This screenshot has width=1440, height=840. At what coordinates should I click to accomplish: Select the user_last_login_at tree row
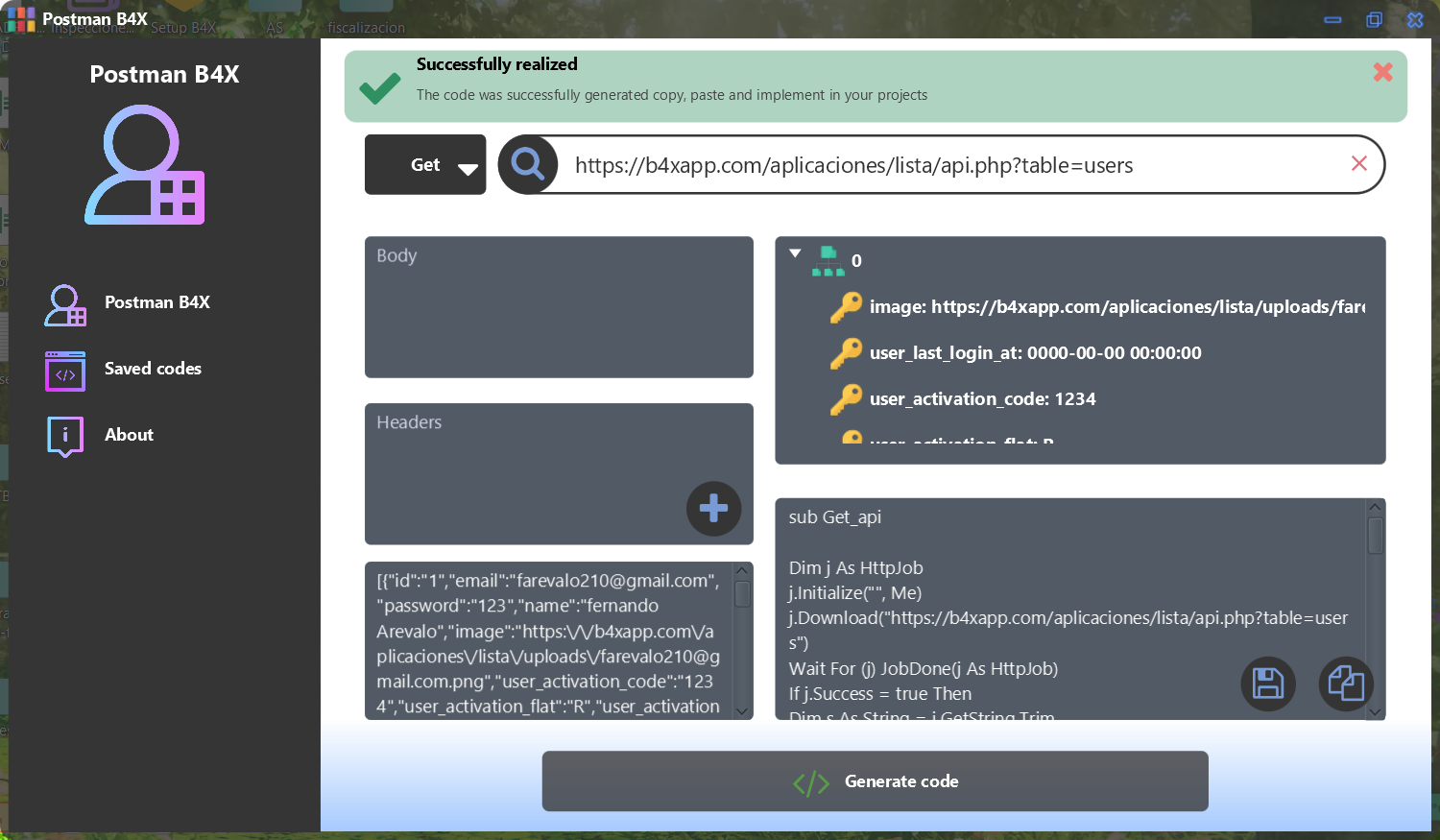[x=1015, y=353]
